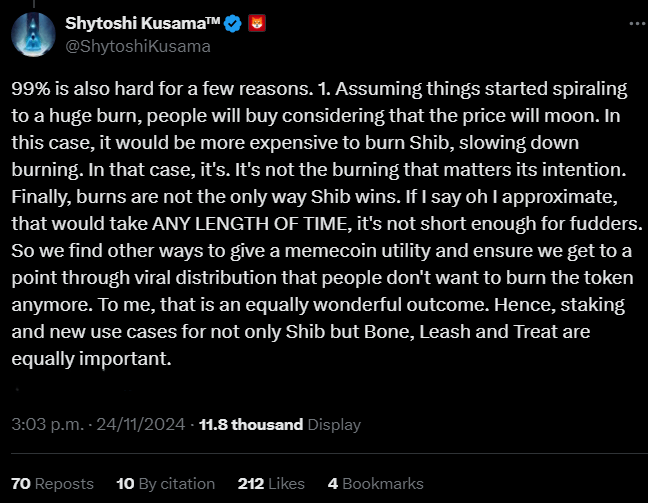Click the closing words 'equally important.'
Viewport: 648px width, 503px height.
91,359
